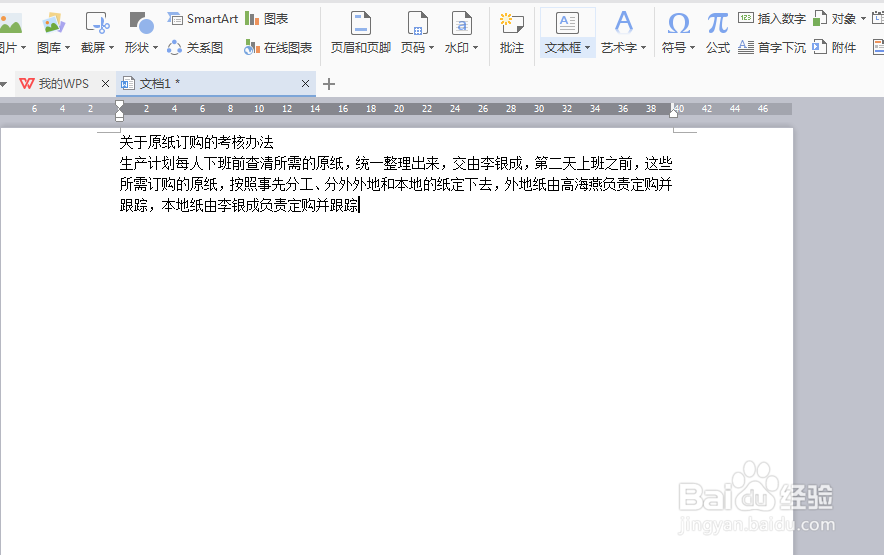Click 页眉和页脚 header and footer
The height and width of the screenshot is (555, 884).
361,33
